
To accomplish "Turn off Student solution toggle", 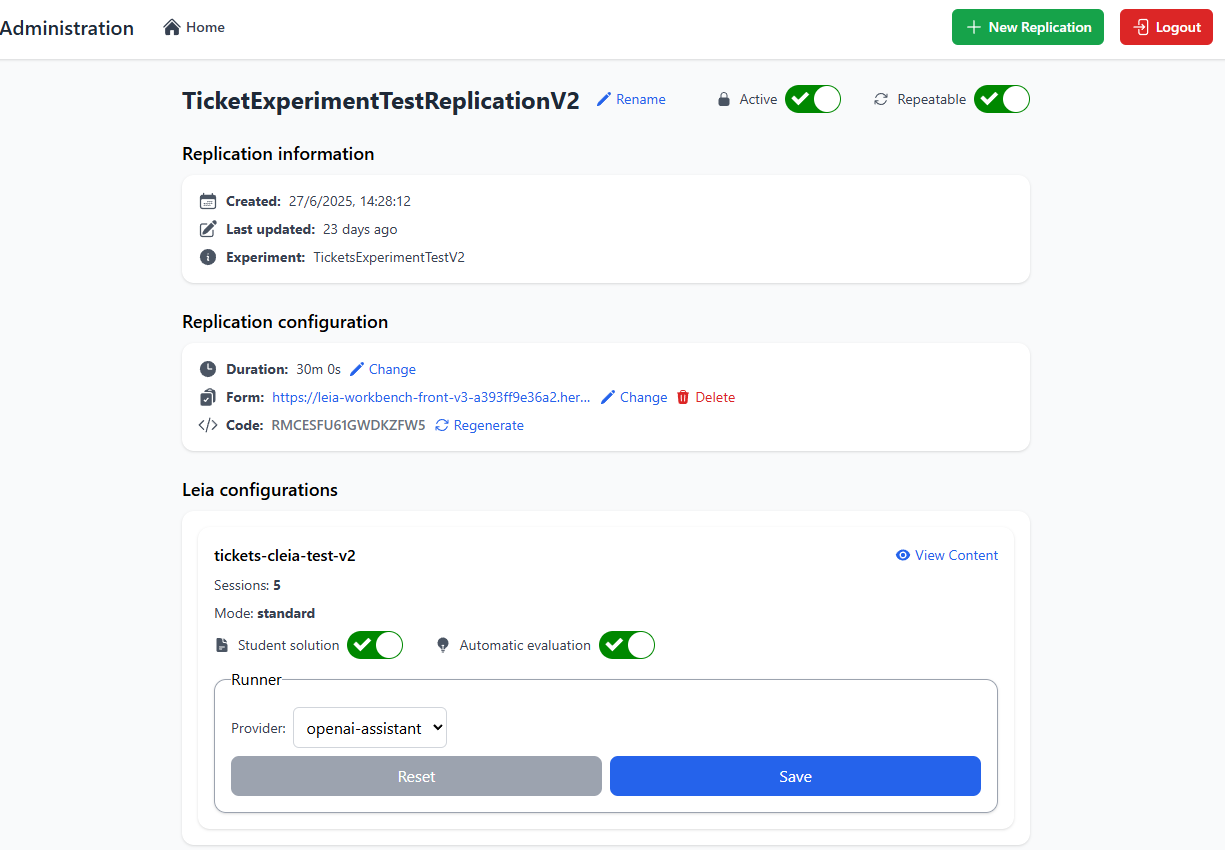I will click(375, 645).
